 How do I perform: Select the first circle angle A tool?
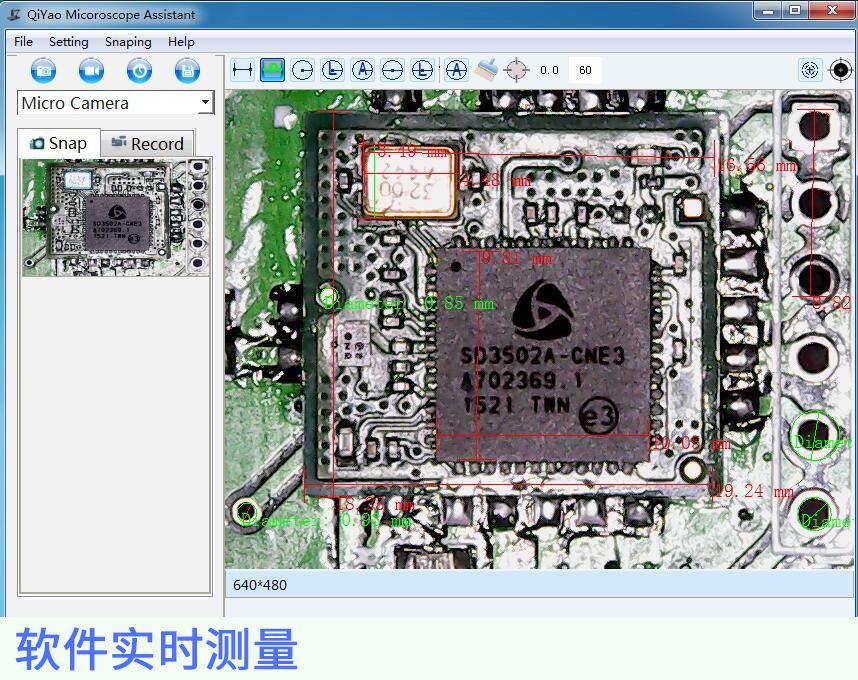tap(362, 70)
